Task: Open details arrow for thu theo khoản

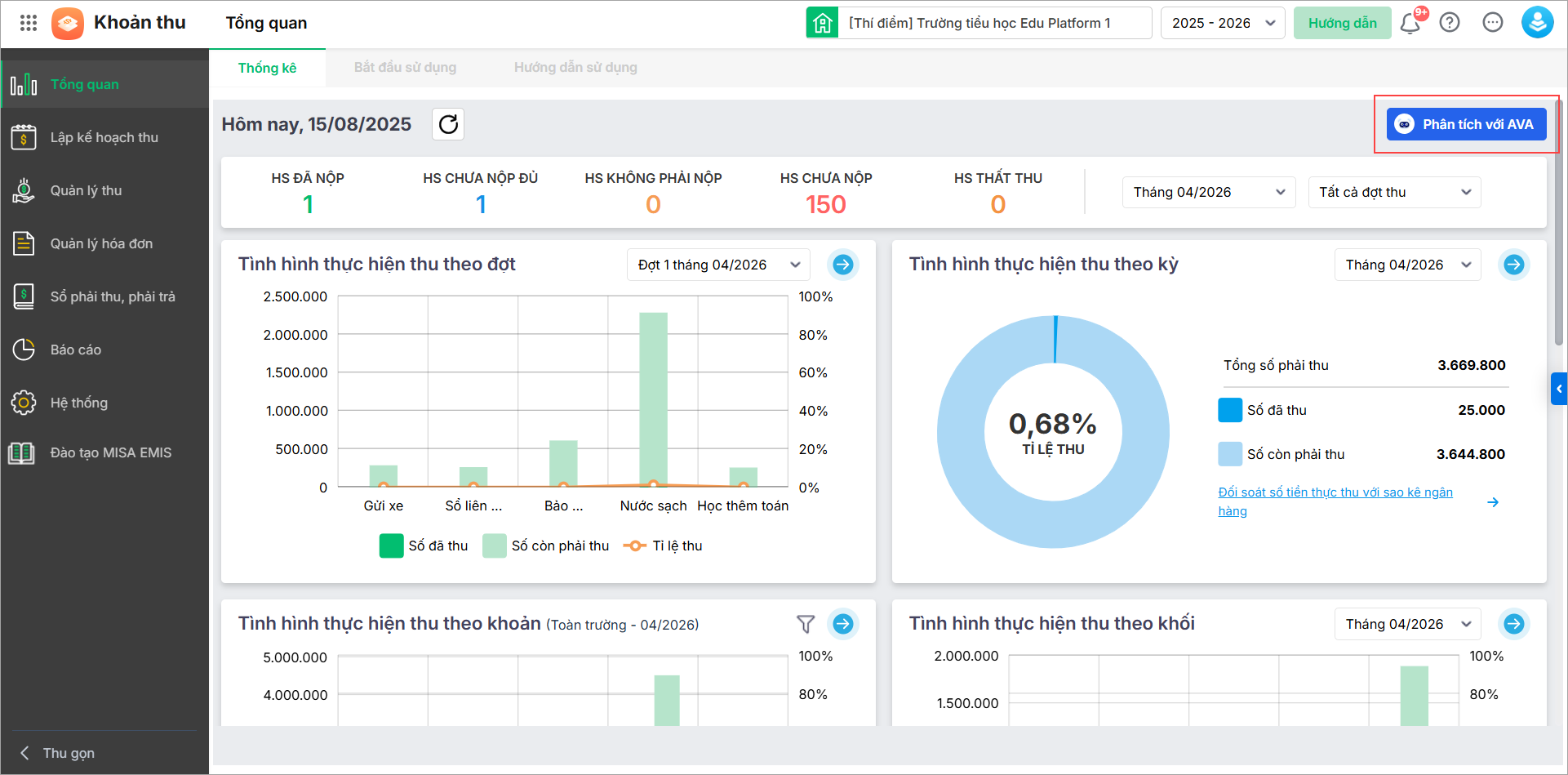Action: coord(843,624)
